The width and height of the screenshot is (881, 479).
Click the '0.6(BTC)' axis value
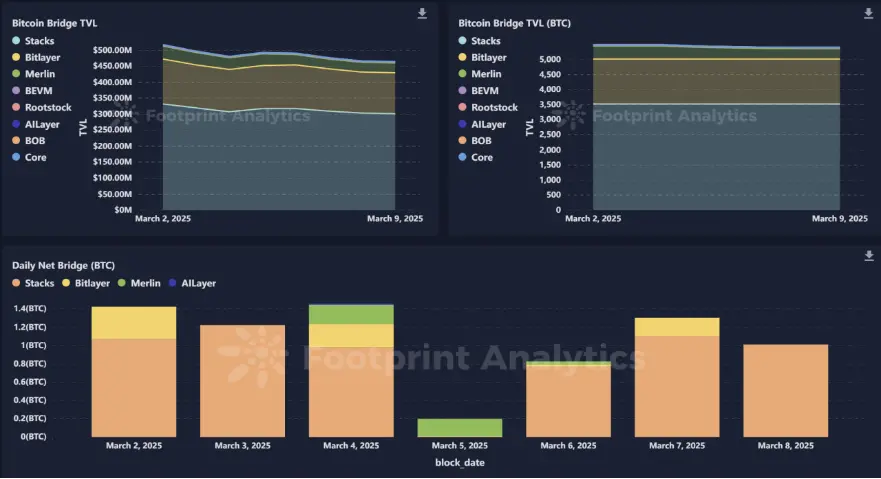click(x=30, y=382)
